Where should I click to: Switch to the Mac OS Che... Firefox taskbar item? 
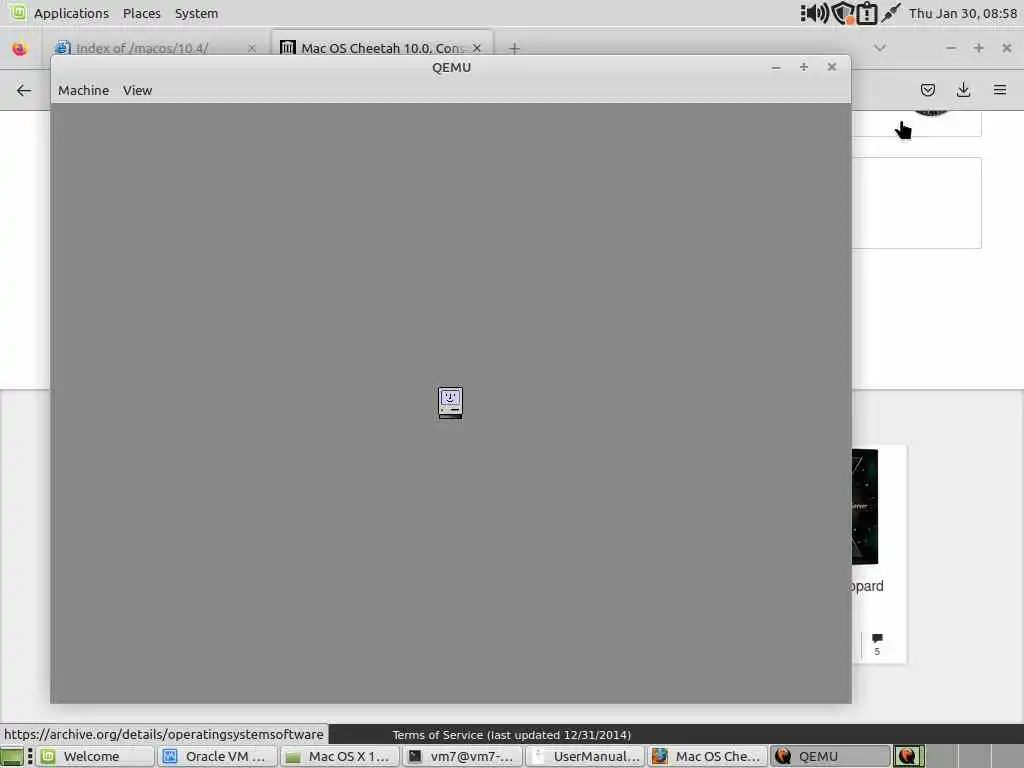coord(707,756)
